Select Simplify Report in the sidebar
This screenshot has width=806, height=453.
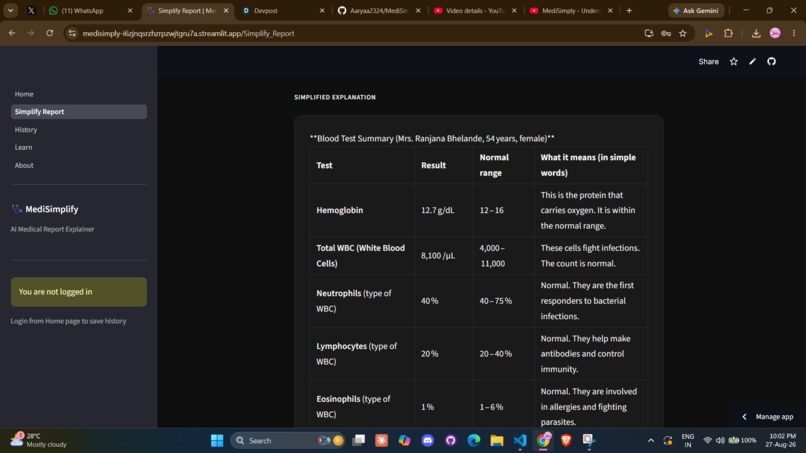(x=78, y=112)
